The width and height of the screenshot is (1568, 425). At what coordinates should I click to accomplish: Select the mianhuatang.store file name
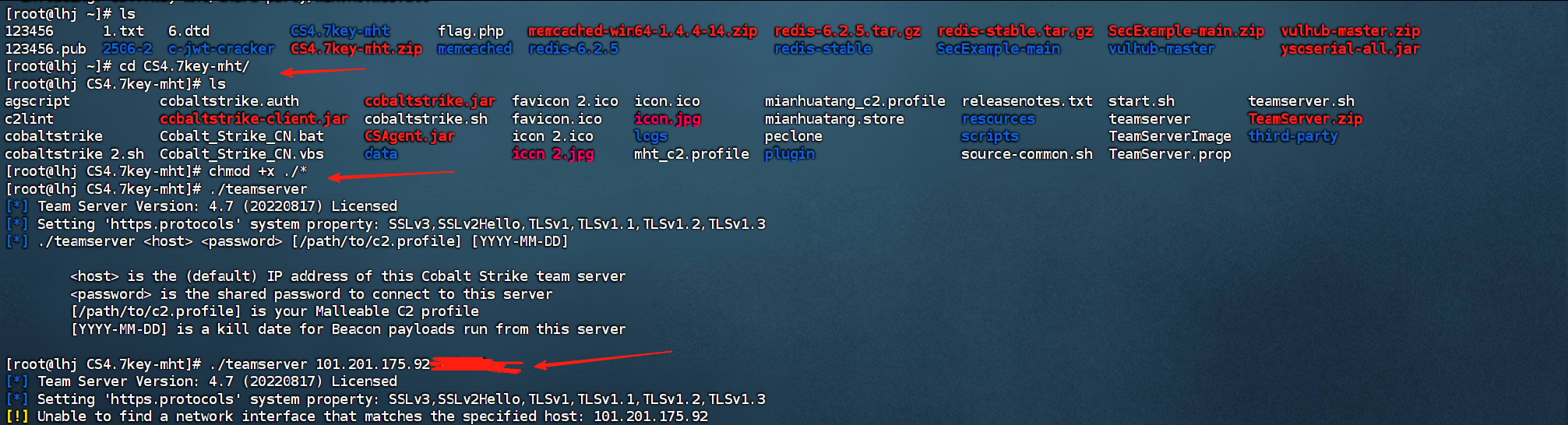pyautogui.click(x=834, y=119)
